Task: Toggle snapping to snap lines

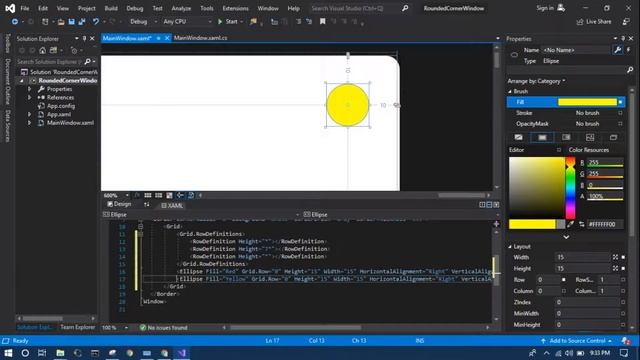Action: pos(180,196)
